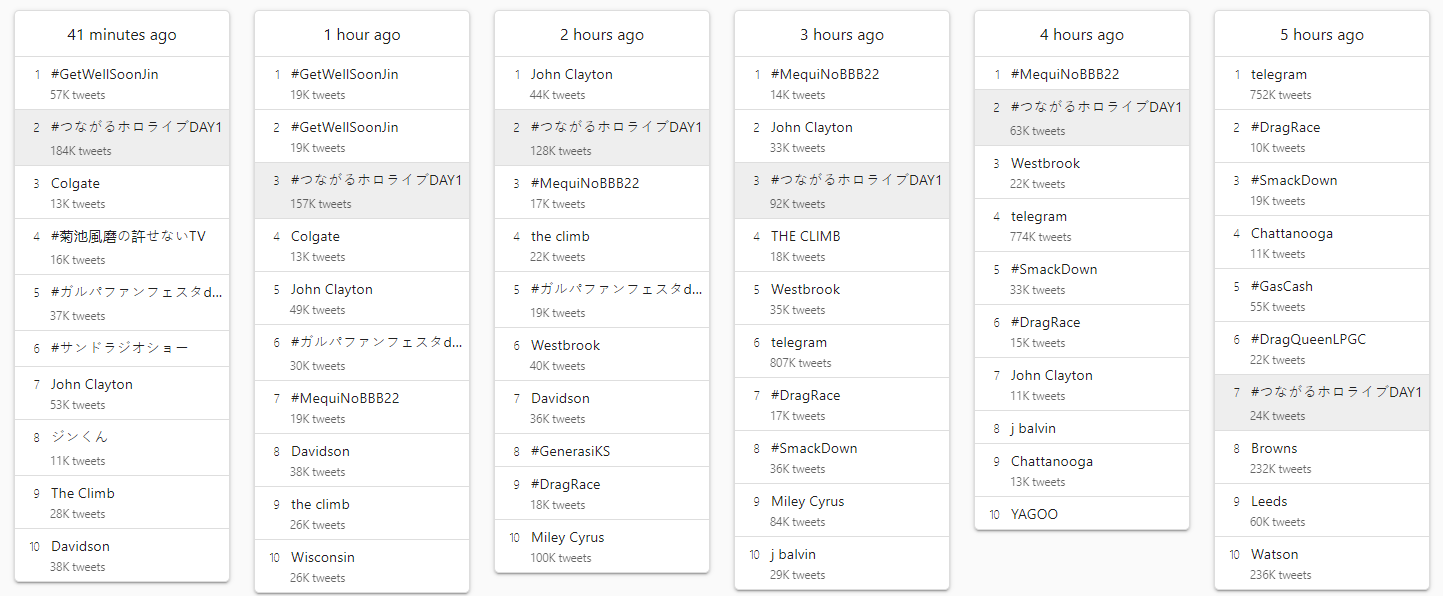This screenshot has height=596, width=1443.
Task: Select the Wisconsin trend in 1 hour ago
Action: [362, 566]
